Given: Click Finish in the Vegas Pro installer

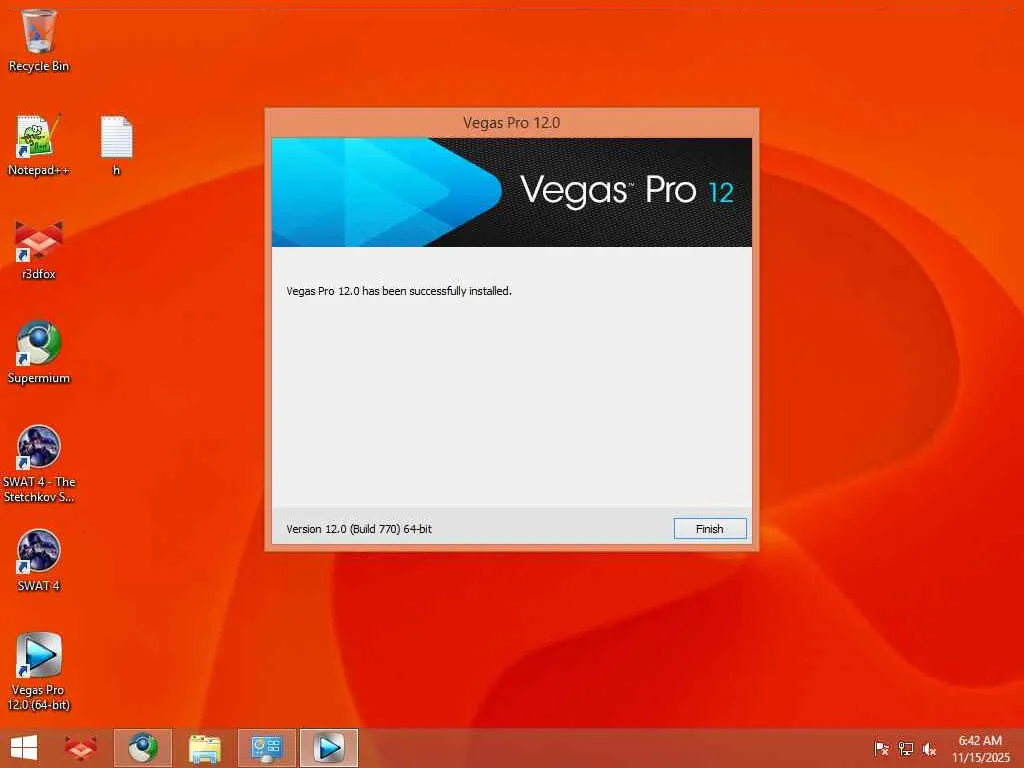Looking at the screenshot, I should (x=710, y=529).
